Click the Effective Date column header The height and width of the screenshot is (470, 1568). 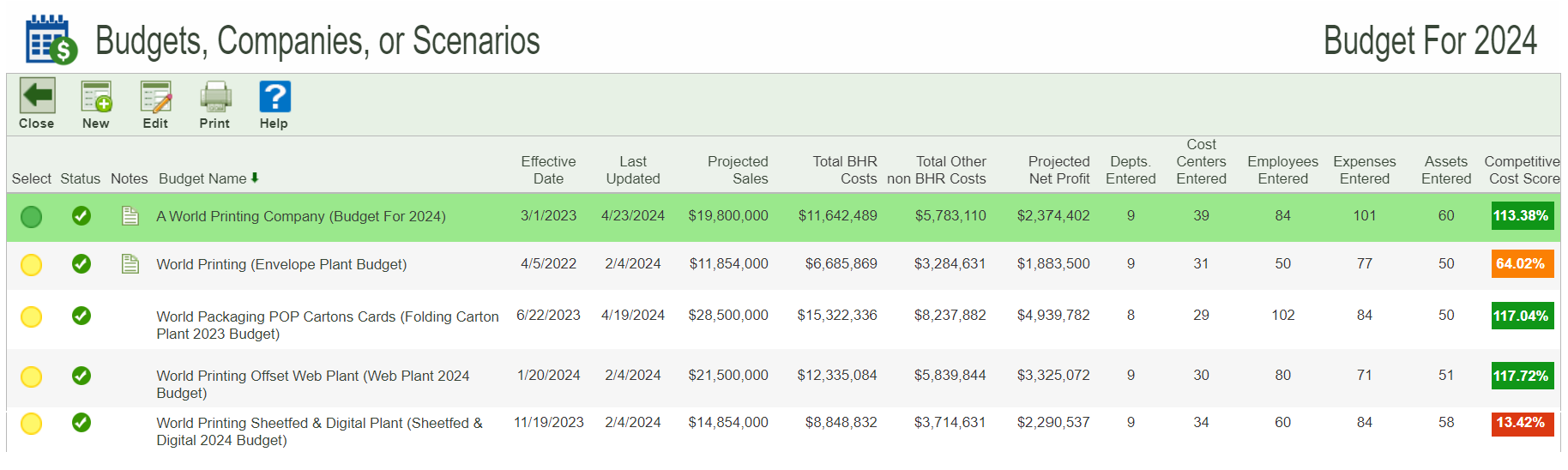point(548,170)
